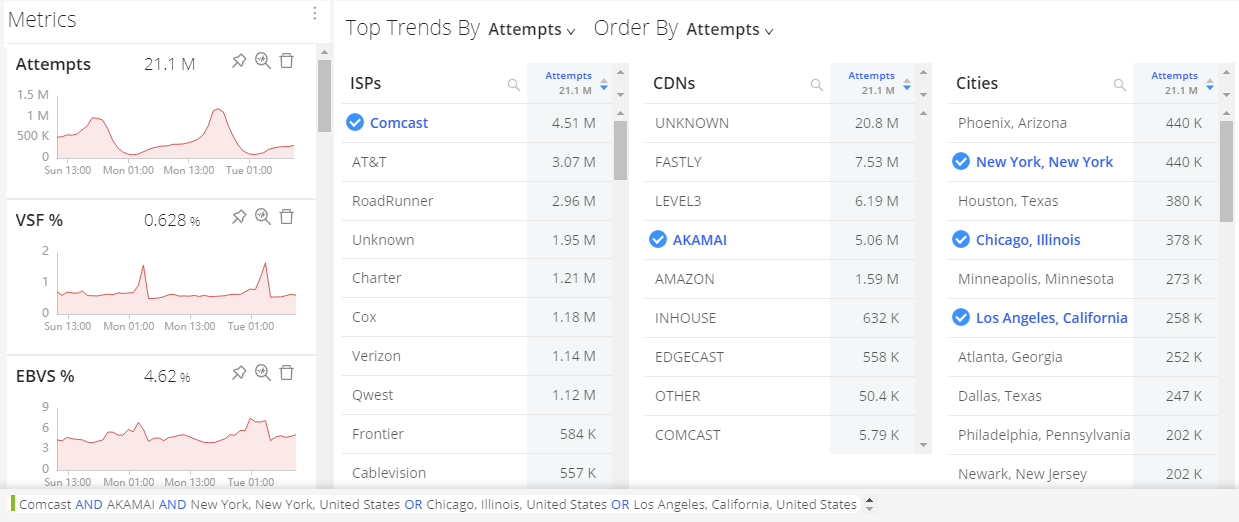Delete the Attempts metric chart

click(287, 62)
